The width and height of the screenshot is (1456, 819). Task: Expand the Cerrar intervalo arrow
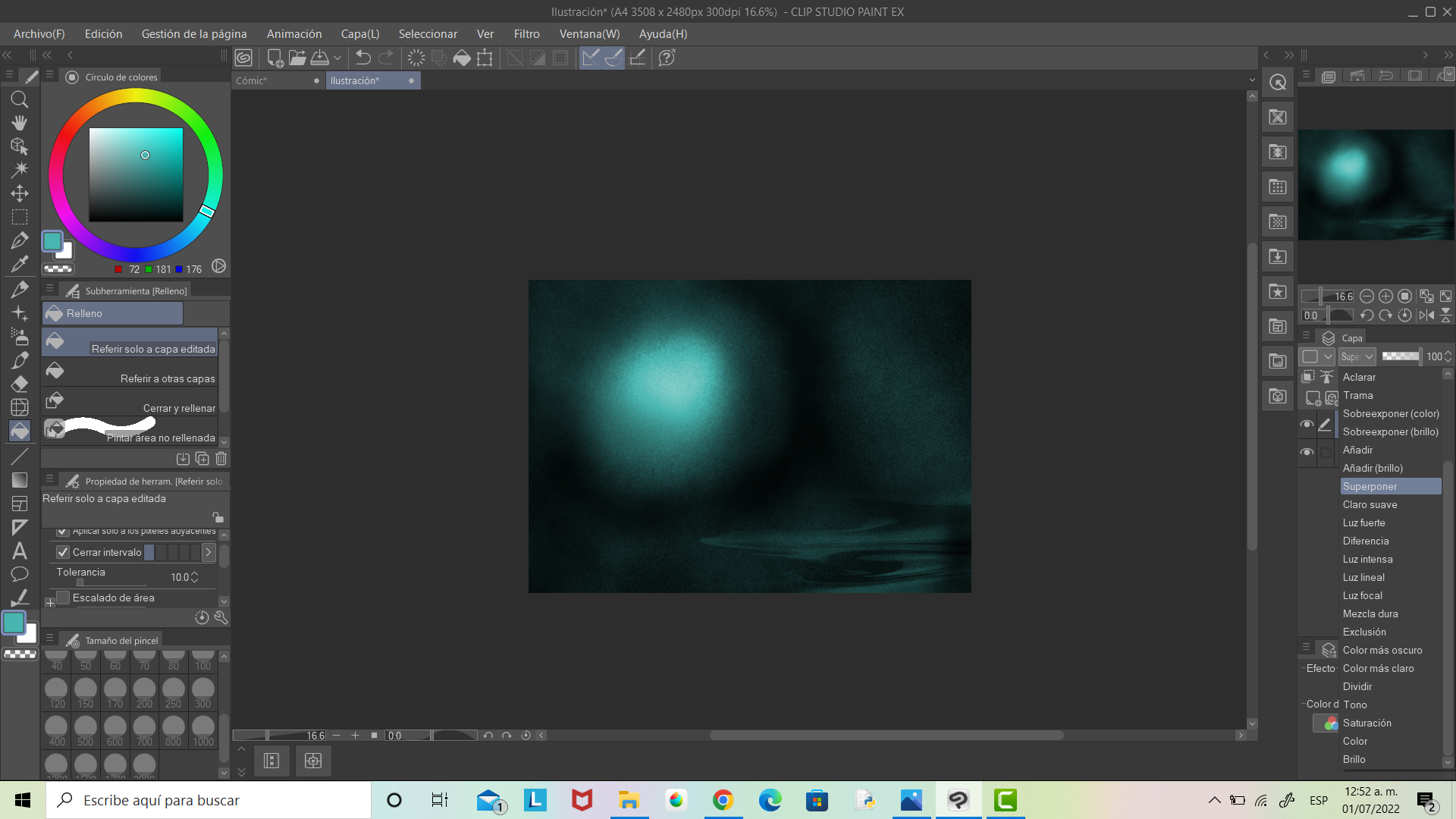point(209,552)
